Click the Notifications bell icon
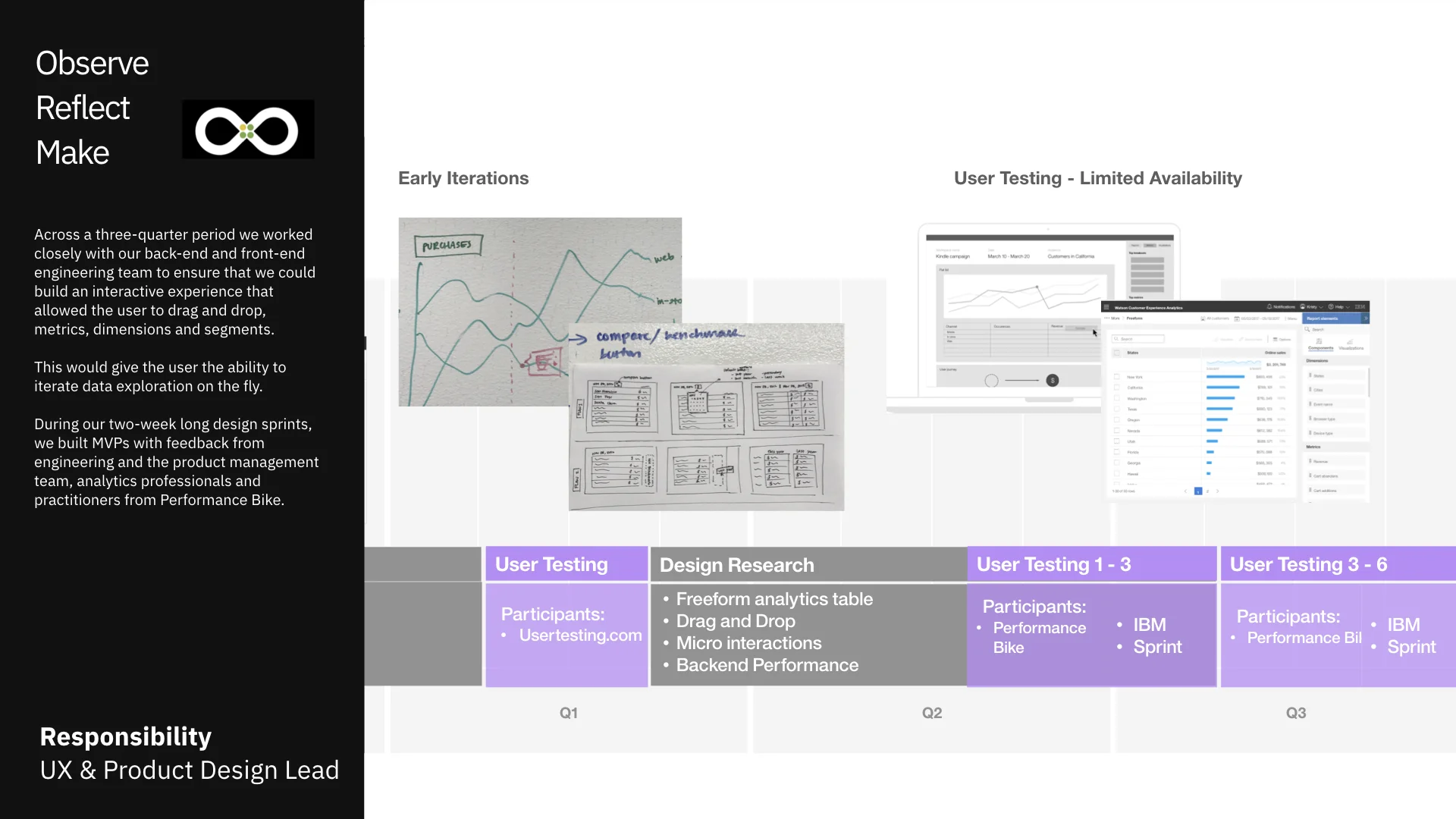Viewport: 1456px width, 819px height. [1269, 306]
